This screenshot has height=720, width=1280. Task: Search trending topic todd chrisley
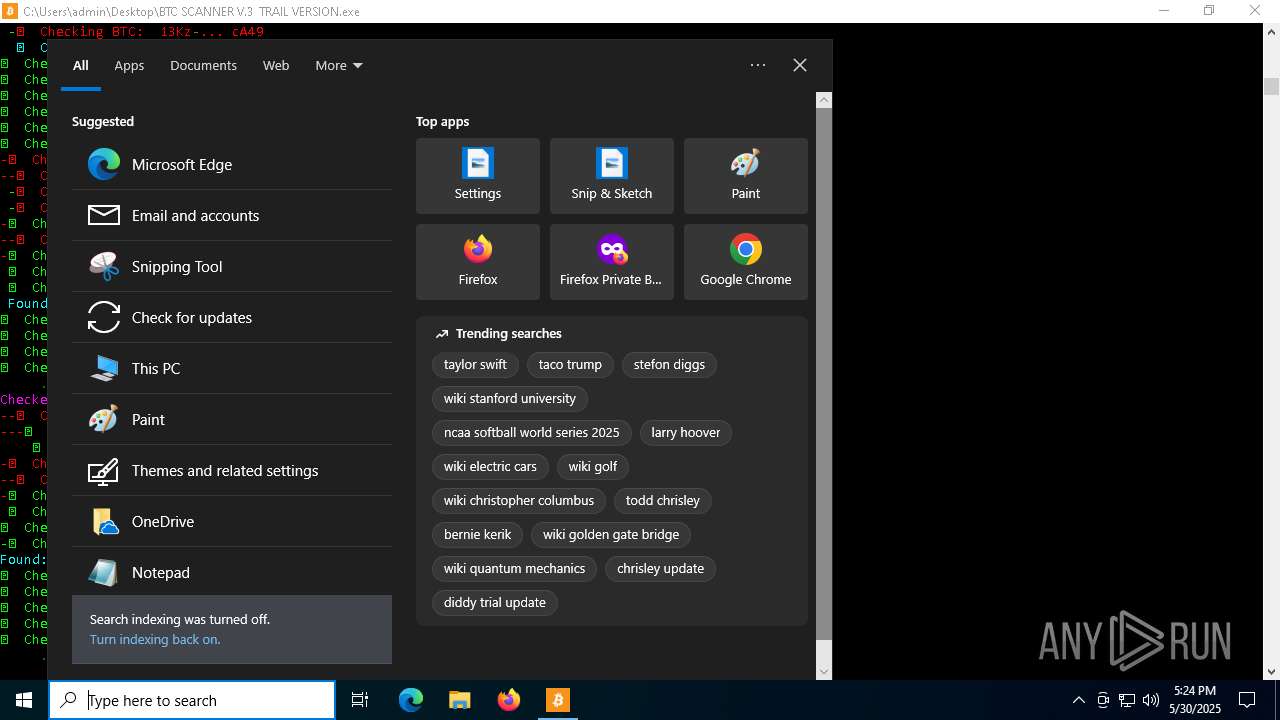point(663,501)
